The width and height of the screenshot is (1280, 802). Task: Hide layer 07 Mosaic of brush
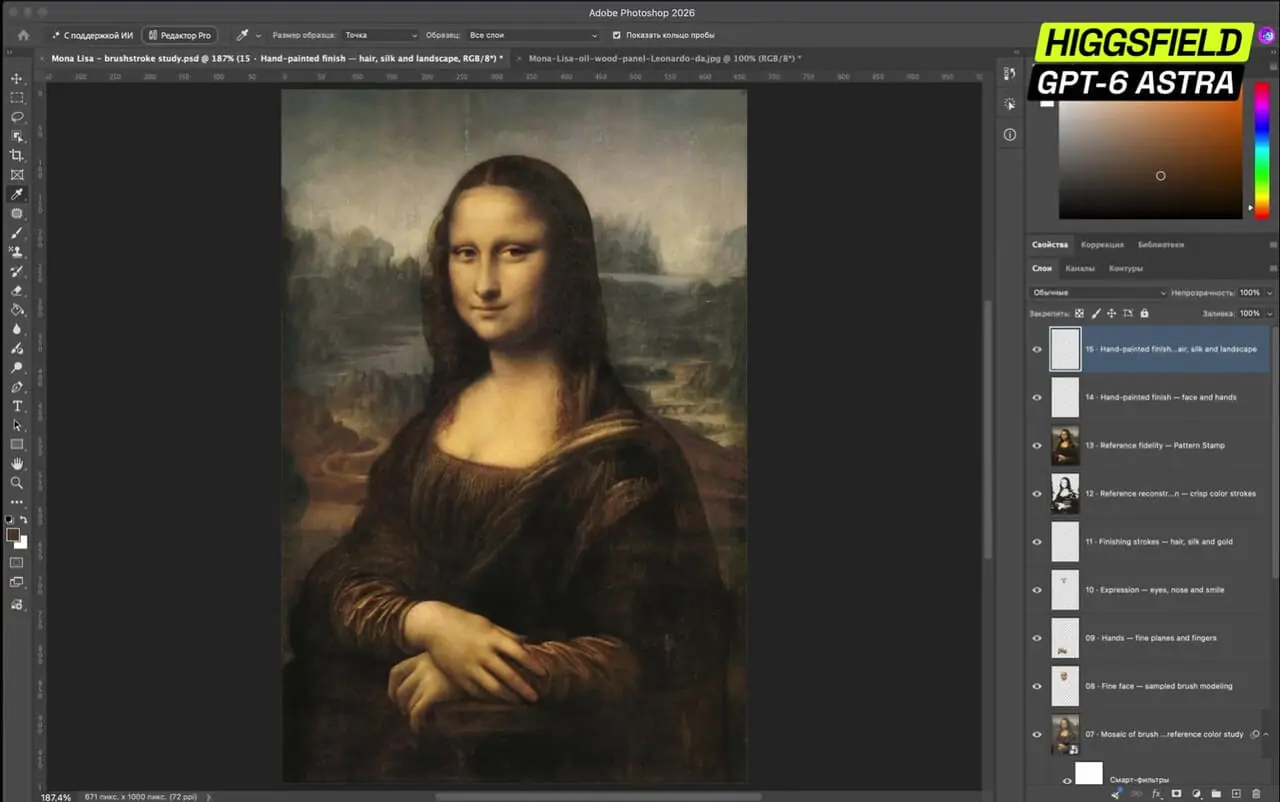click(1037, 734)
